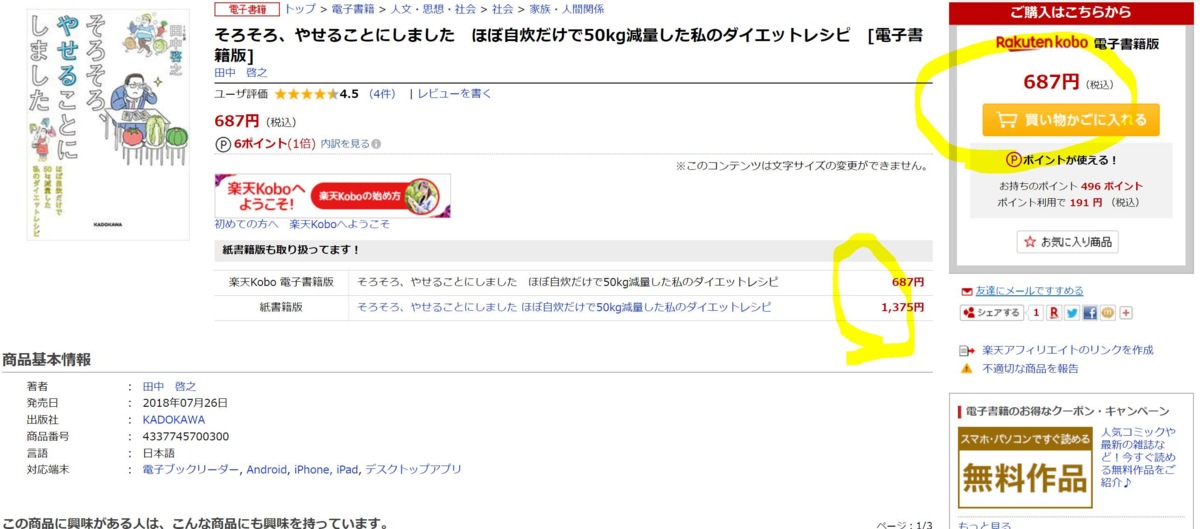Viewport: 1200px width, 529px height.
Task: Open the 紙書籍版 book title link
Action: (x=564, y=307)
